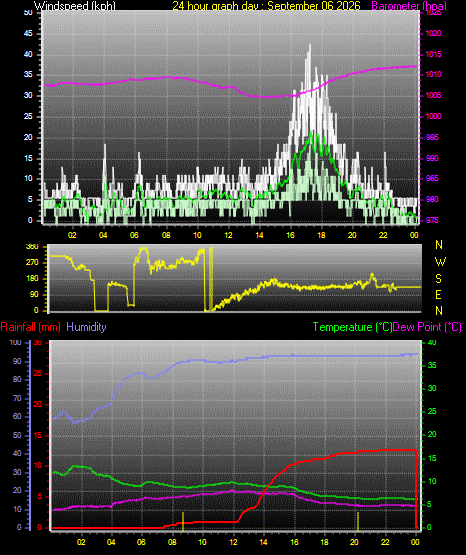Click the 40 value on temperature axis
This screenshot has height=555, width=466.
(432, 343)
